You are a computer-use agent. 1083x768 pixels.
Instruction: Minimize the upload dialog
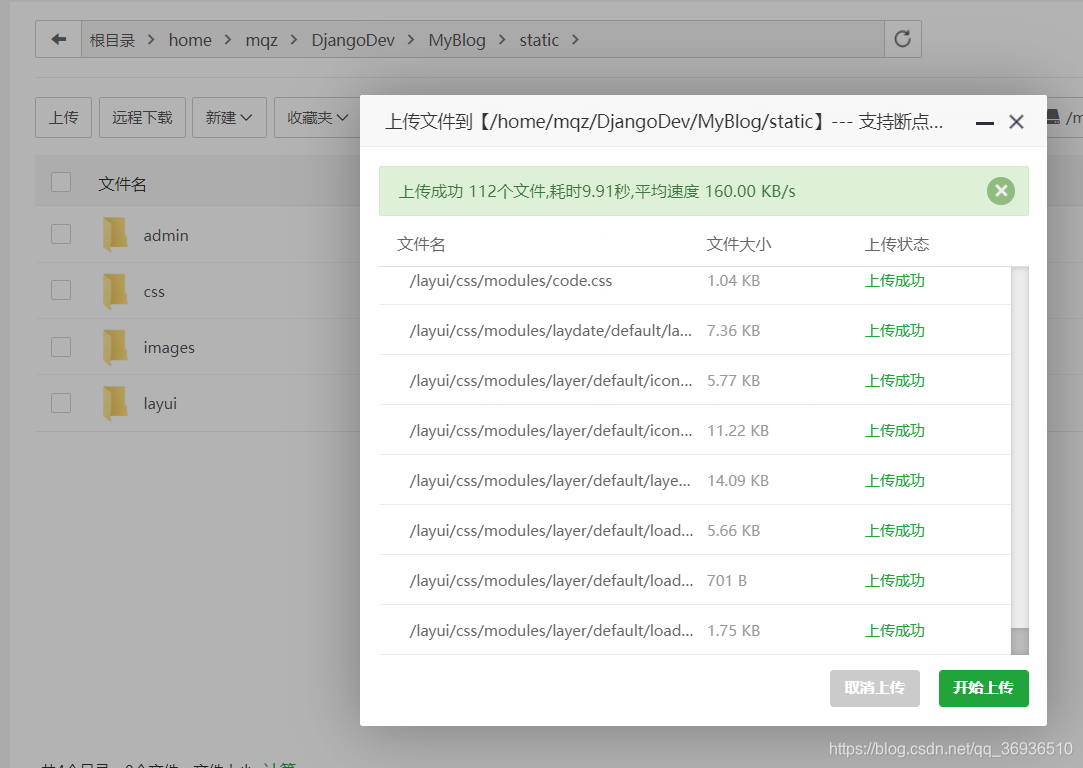pos(984,122)
